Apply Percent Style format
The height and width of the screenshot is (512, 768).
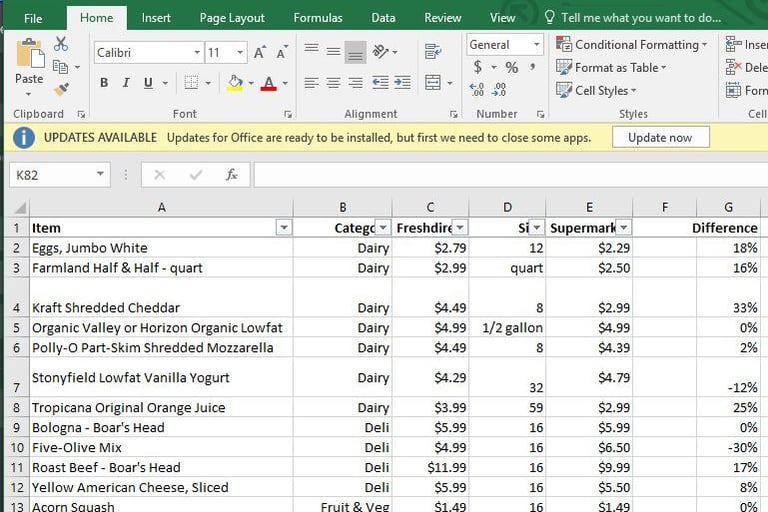[512, 68]
